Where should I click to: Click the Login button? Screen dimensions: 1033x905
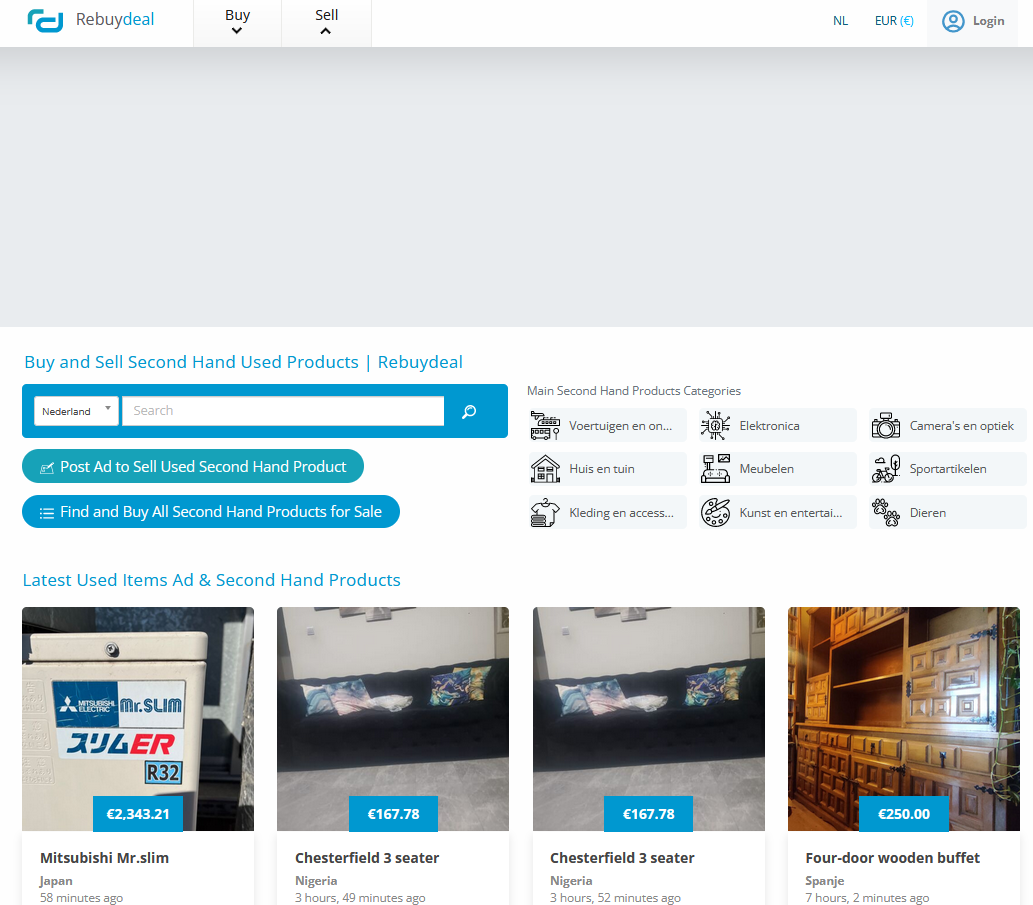coord(973,21)
